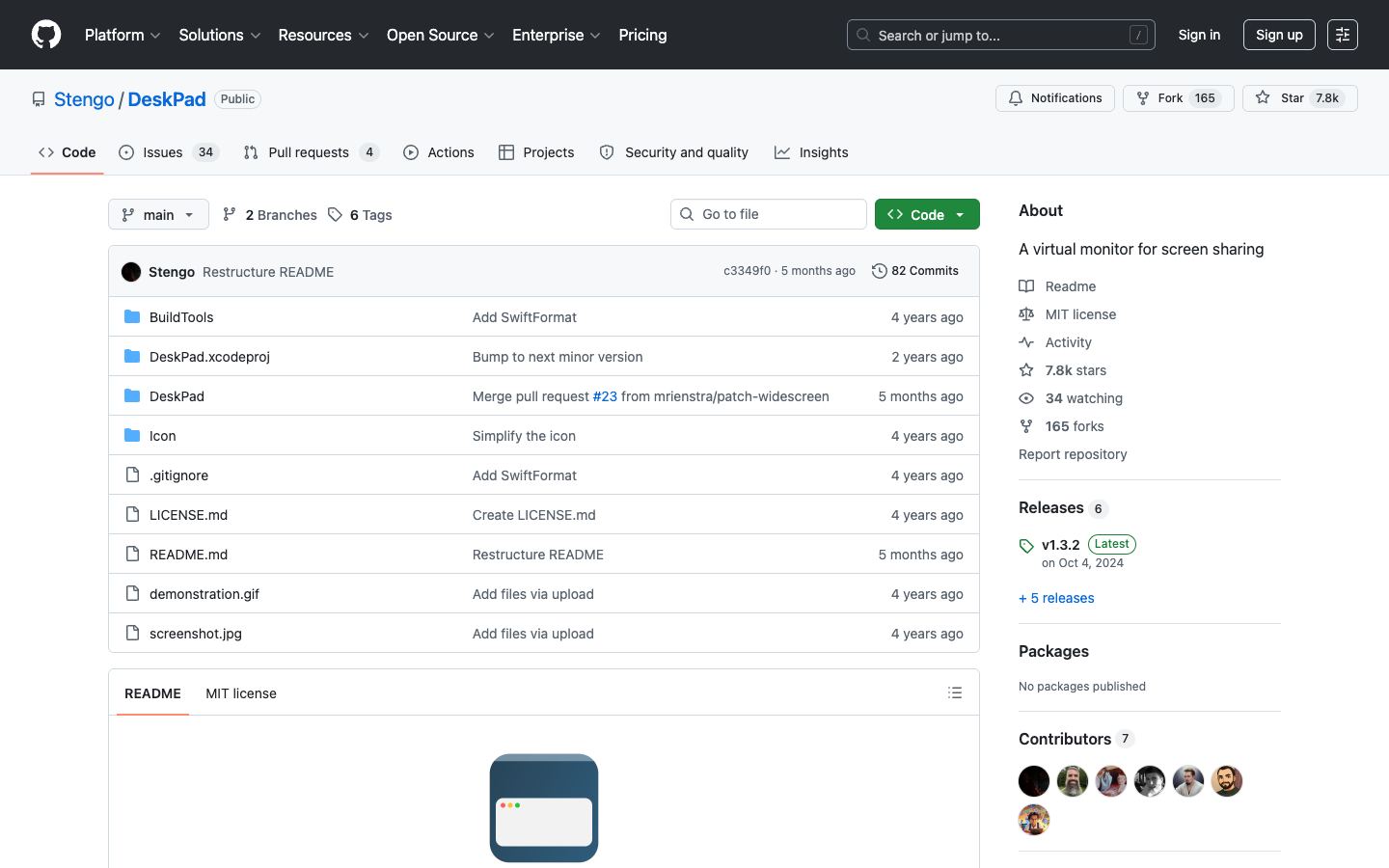The image size is (1389, 868).
Task: Click the folder icon for DeskPad.xcodeproj
Action: point(132,356)
